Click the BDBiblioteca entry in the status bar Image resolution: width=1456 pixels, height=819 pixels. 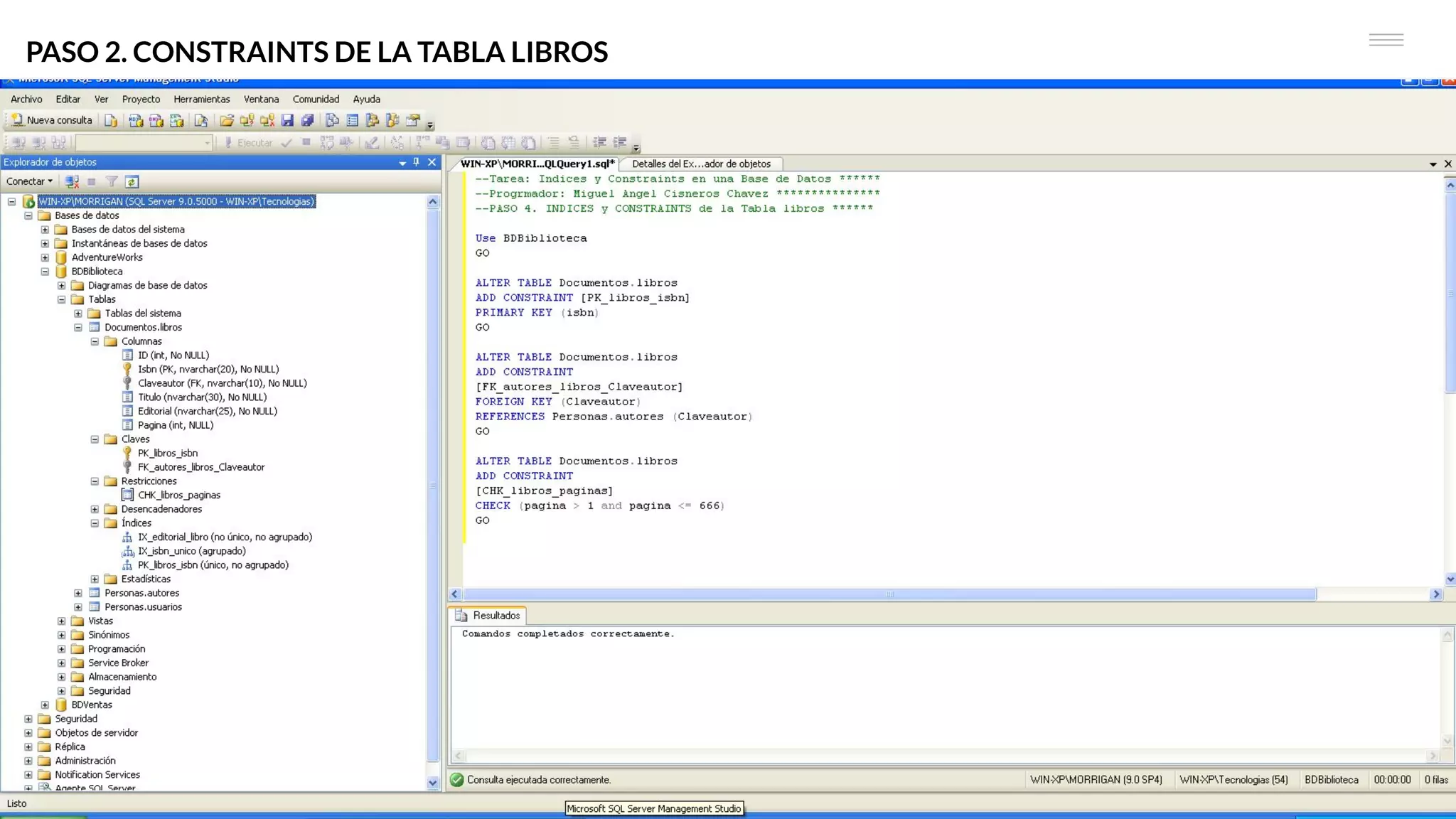coord(1331,780)
